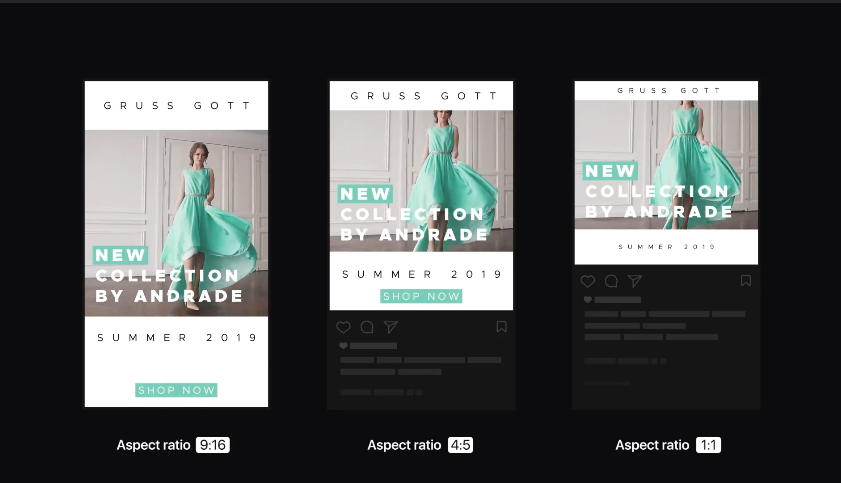Click bookmark icon under 1:1 ad
Screen dimensions: 841x483
tap(746, 280)
